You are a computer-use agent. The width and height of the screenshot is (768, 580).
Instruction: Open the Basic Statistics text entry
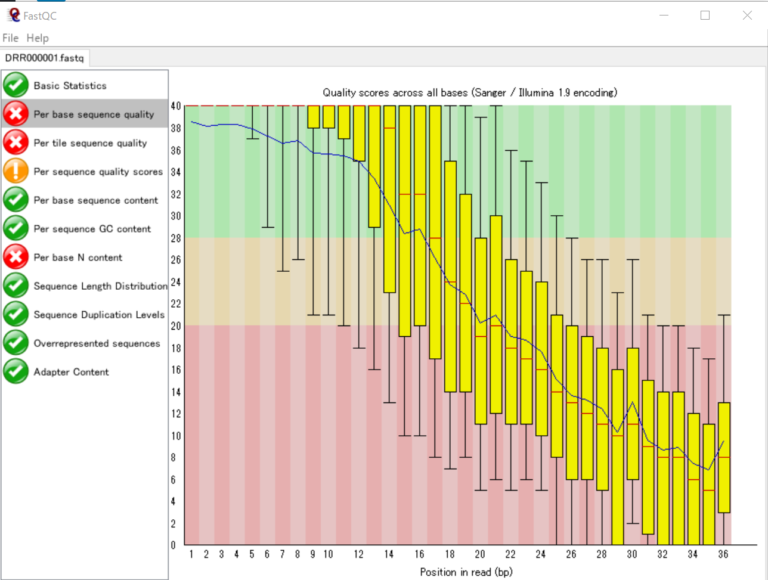[70, 86]
